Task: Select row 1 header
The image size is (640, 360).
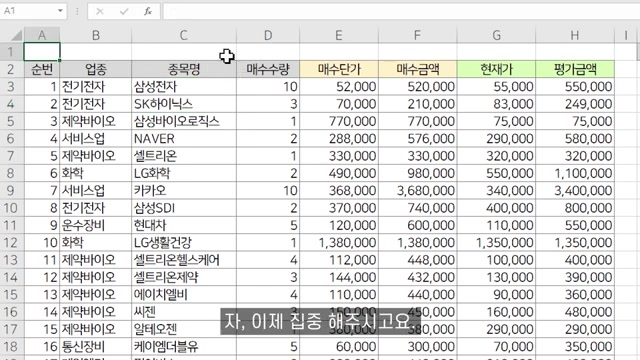Action: click(x=11, y=52)
